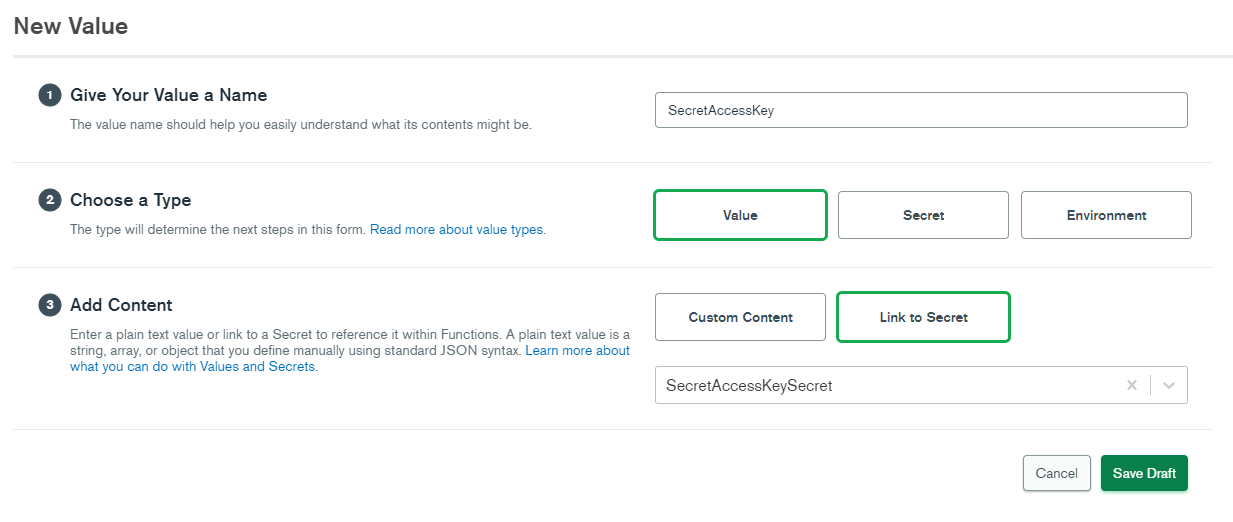Click the 'Choose a Type' heading

point(130,200)
